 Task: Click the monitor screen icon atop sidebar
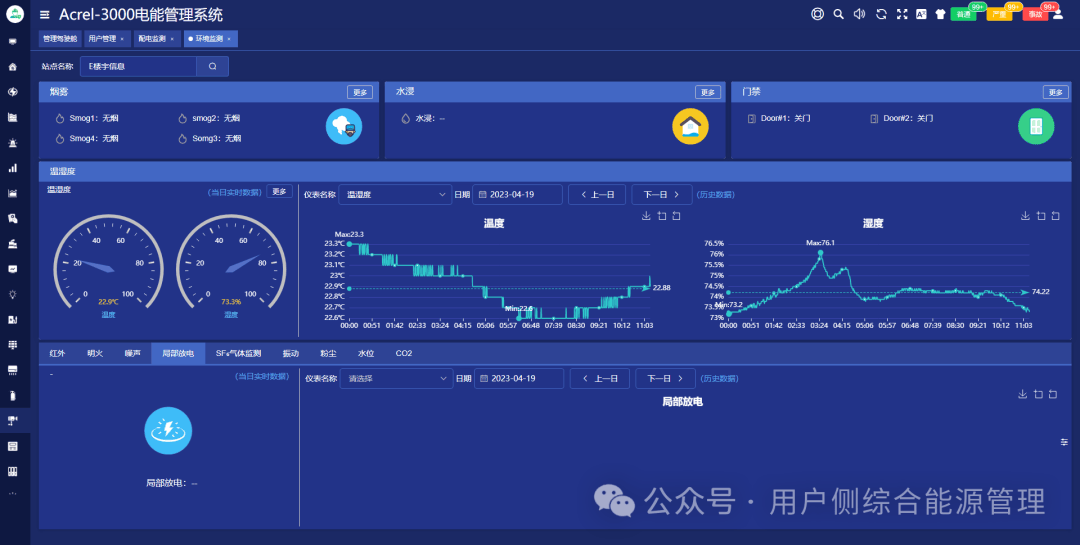12,41
